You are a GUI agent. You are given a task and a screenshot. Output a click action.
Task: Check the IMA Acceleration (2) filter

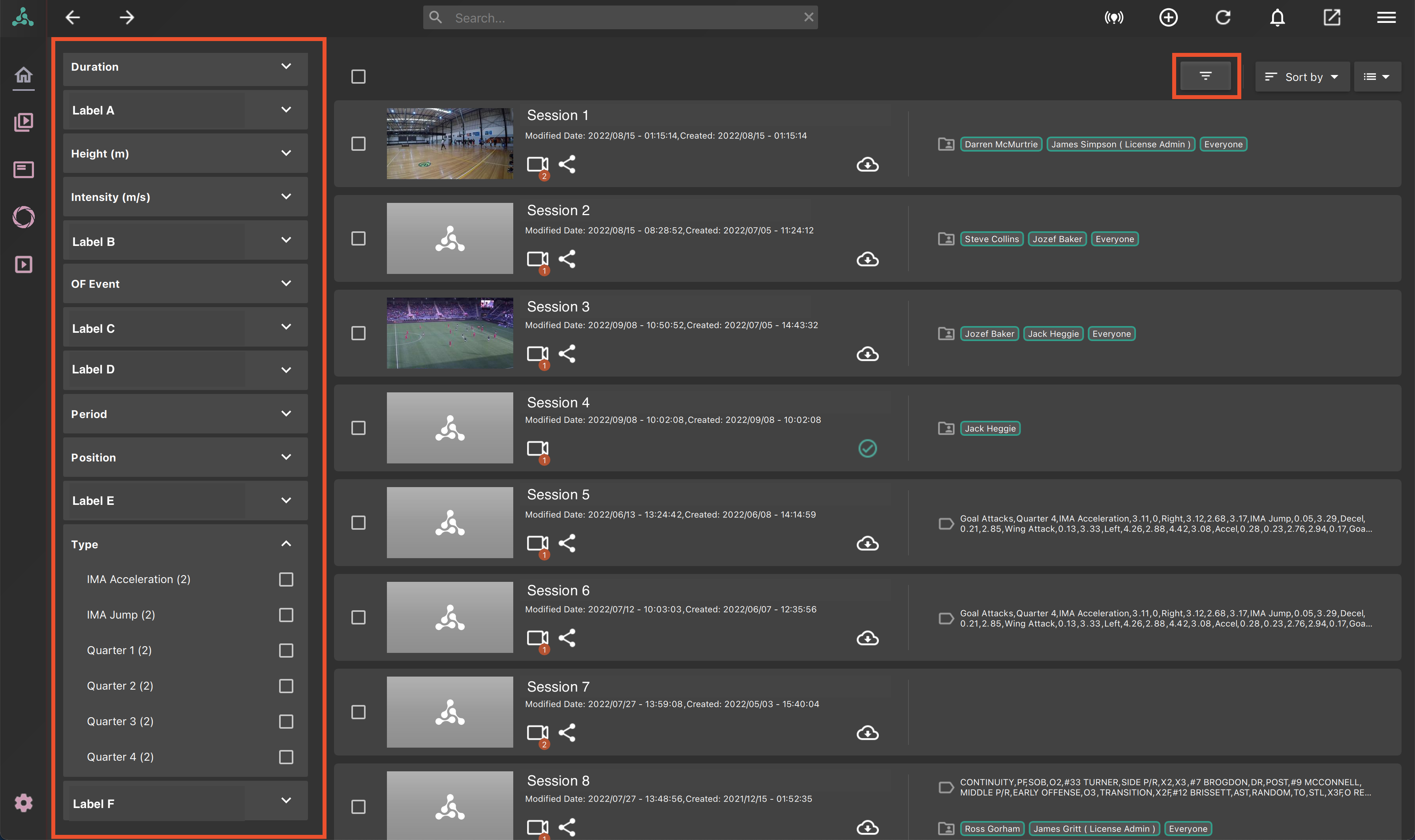[286, 579]
